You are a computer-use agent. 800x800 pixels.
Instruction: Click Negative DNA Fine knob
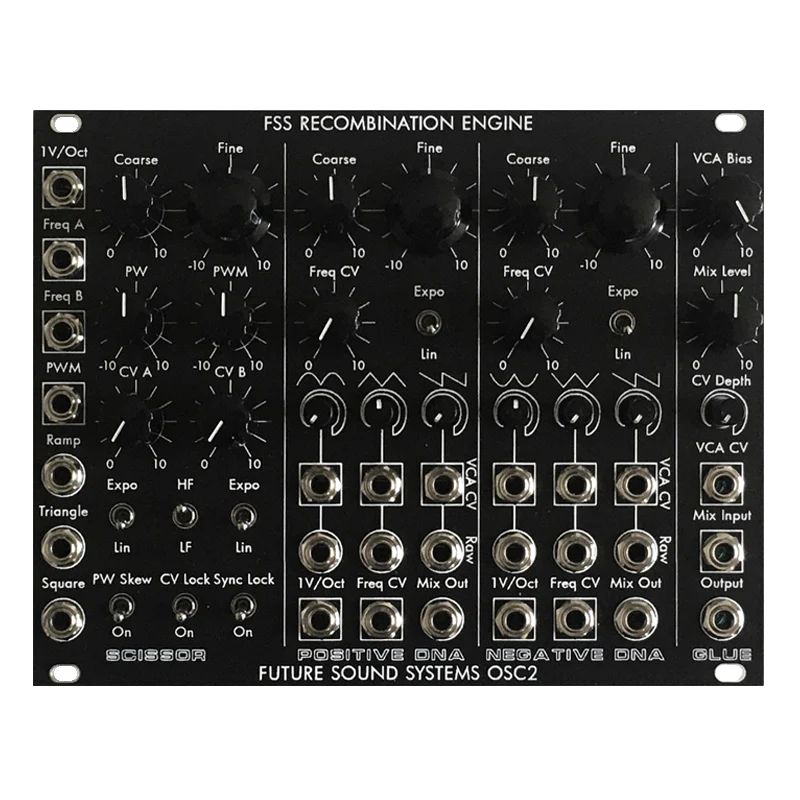tap(621, 210)
